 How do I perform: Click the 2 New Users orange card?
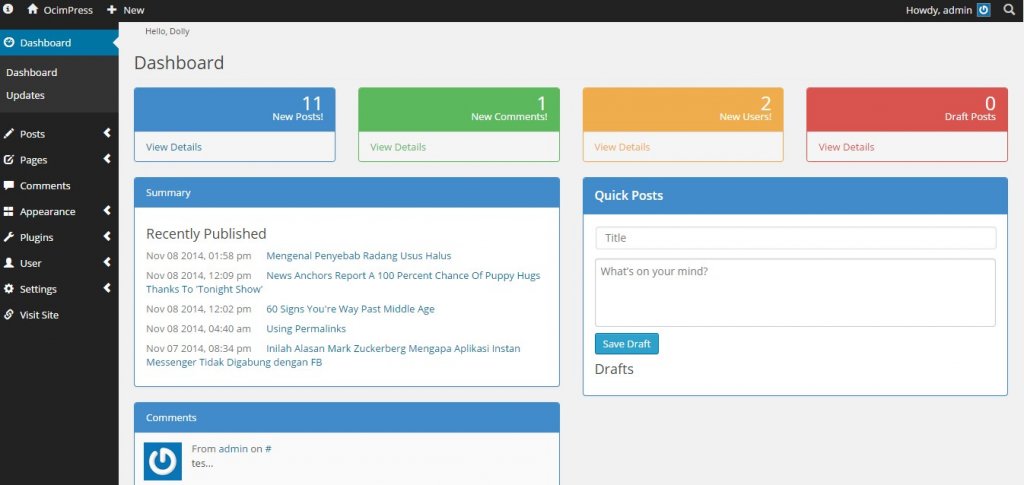click(683, 110)
